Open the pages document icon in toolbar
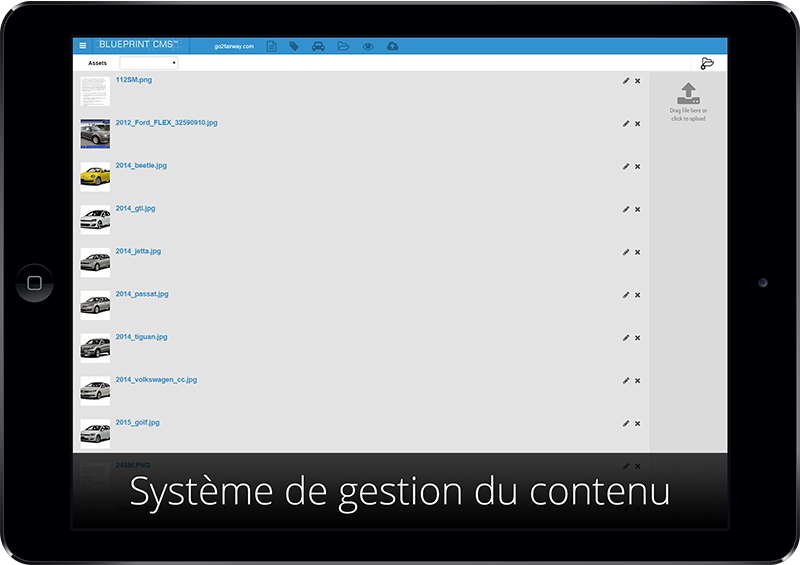 click(271, 46)
